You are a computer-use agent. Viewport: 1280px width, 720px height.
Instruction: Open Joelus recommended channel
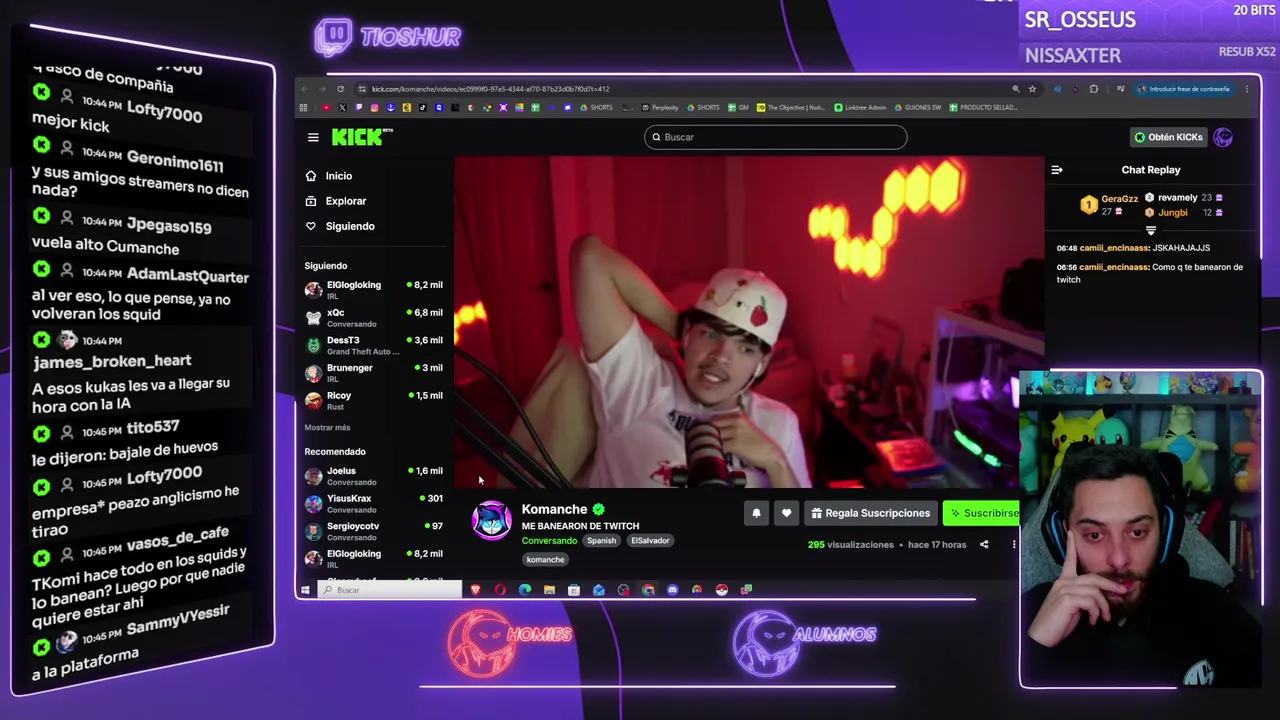pyautogui.click(x=372, y=476)
